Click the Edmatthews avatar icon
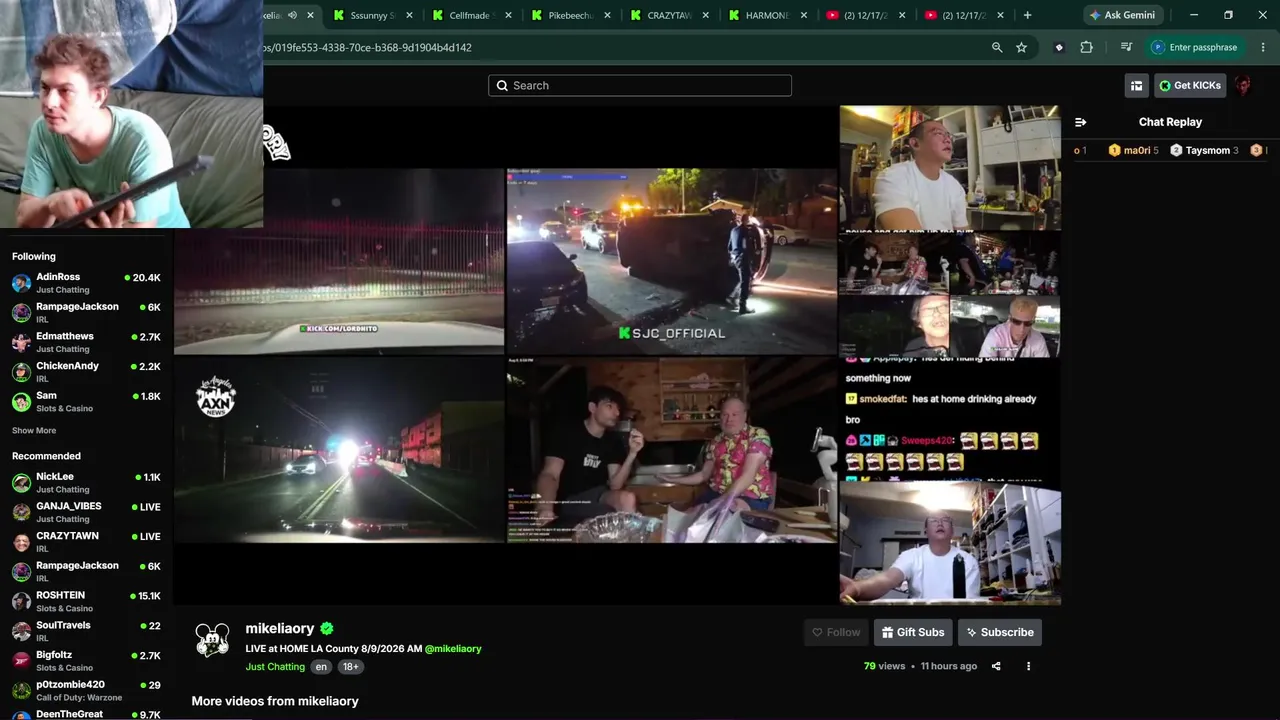1280x720 pixels. [x=21, y=343]
